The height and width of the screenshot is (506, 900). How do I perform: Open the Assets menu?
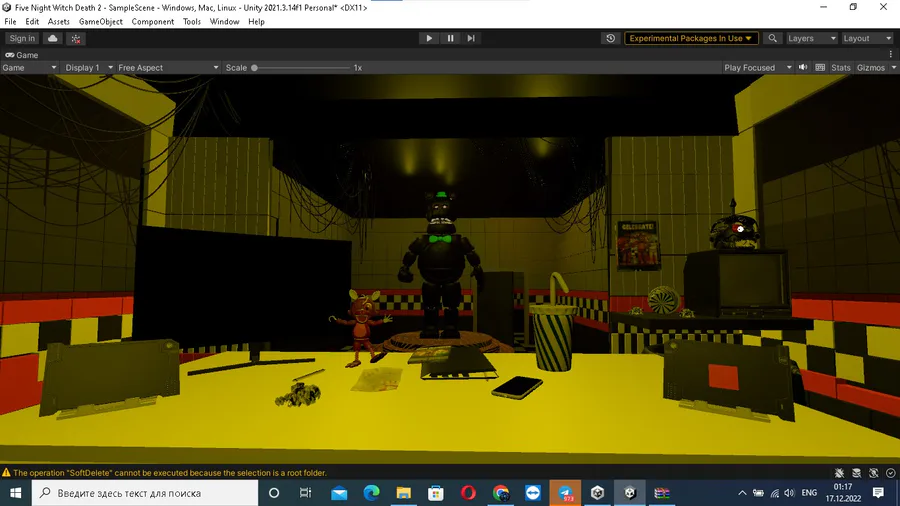pyautogui.click(x=59, y=22)
